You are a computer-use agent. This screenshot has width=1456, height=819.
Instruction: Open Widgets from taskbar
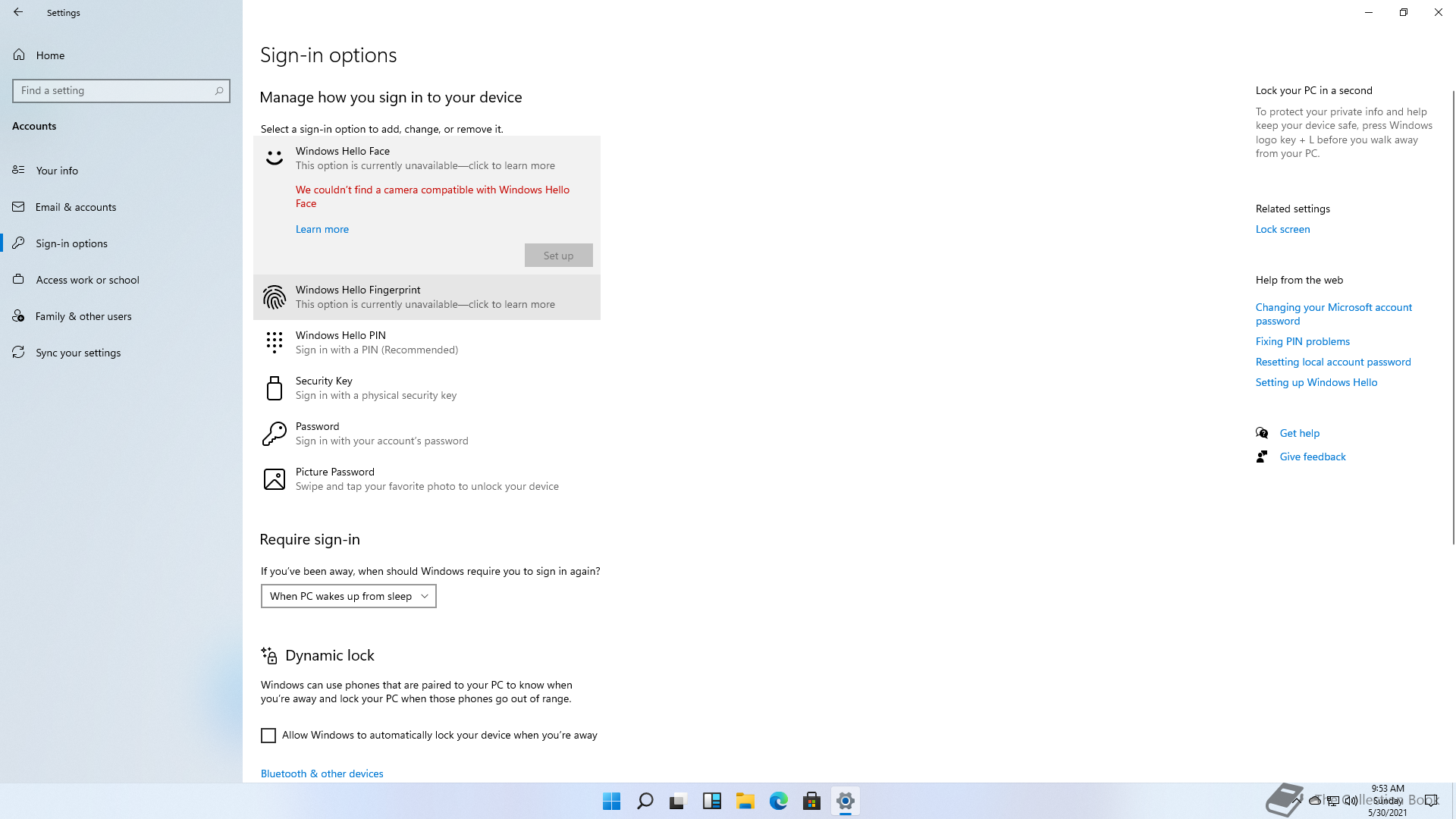[711, 801]
